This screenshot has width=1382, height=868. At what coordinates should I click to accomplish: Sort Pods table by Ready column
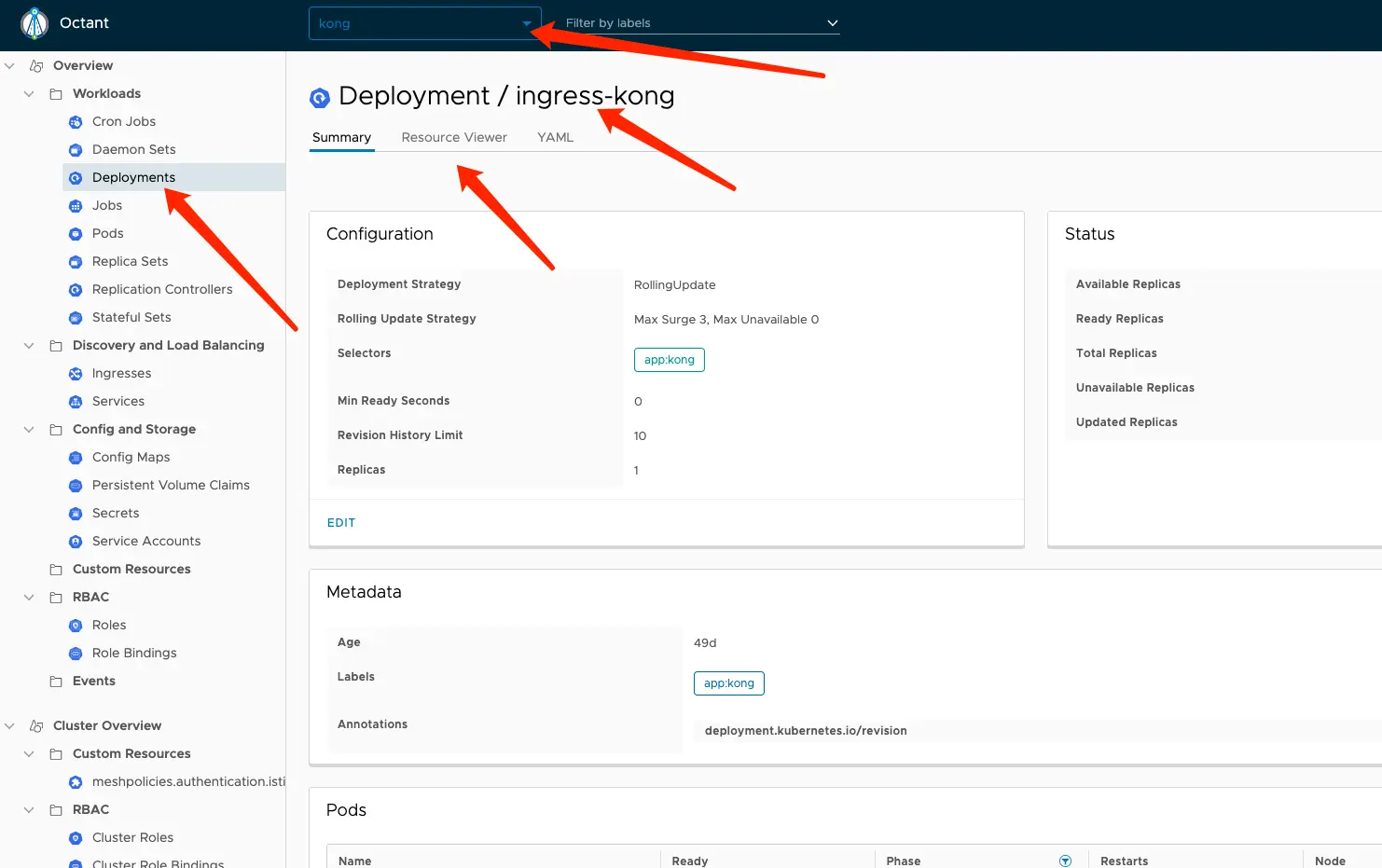690,861
